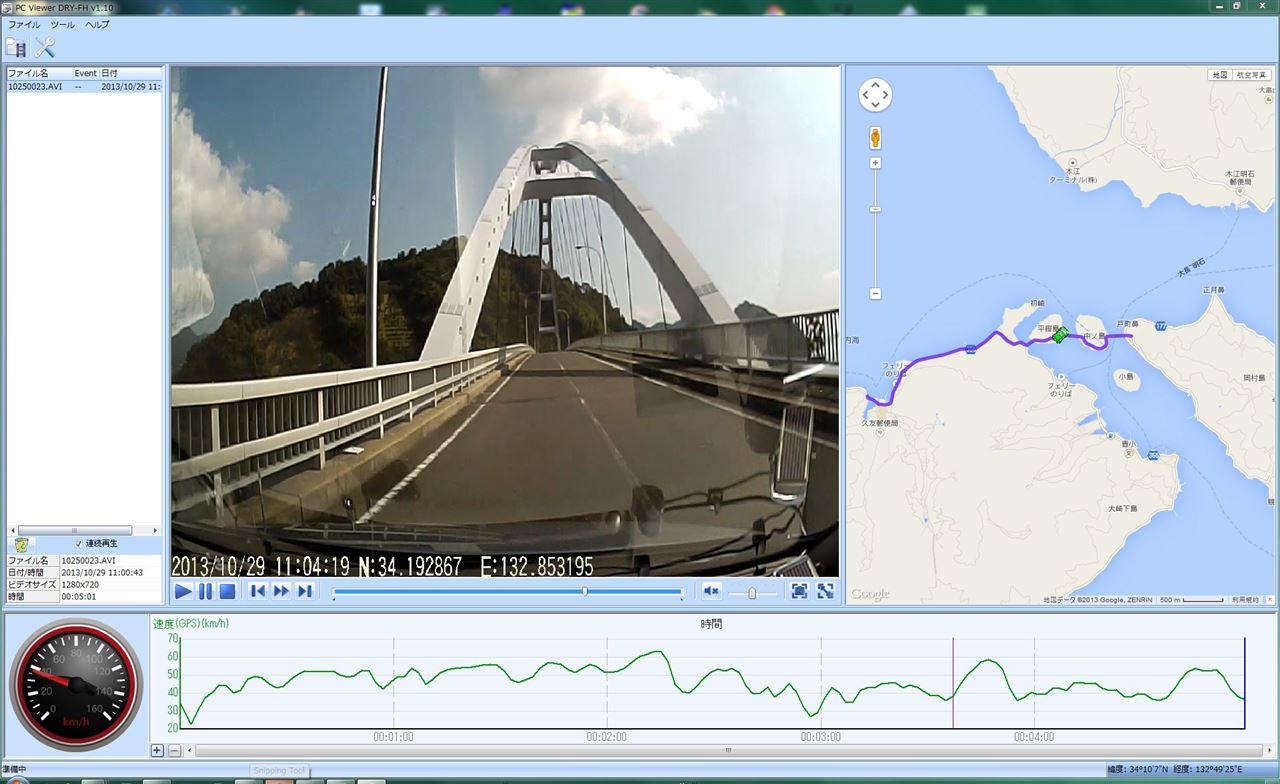Pause the dashcam video
The image size is (1280, 784).
(x=205, y=591)
